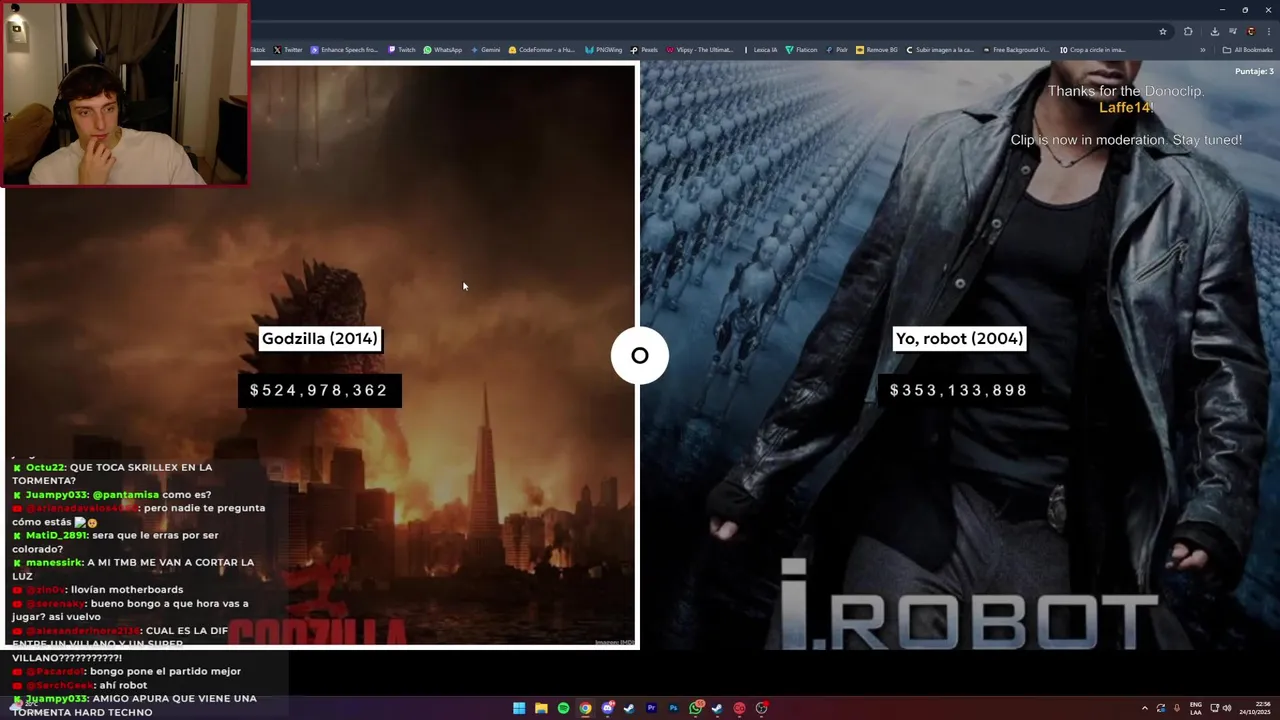
Task: Open Spotify from the taskbar
Action: click(563, 709)
